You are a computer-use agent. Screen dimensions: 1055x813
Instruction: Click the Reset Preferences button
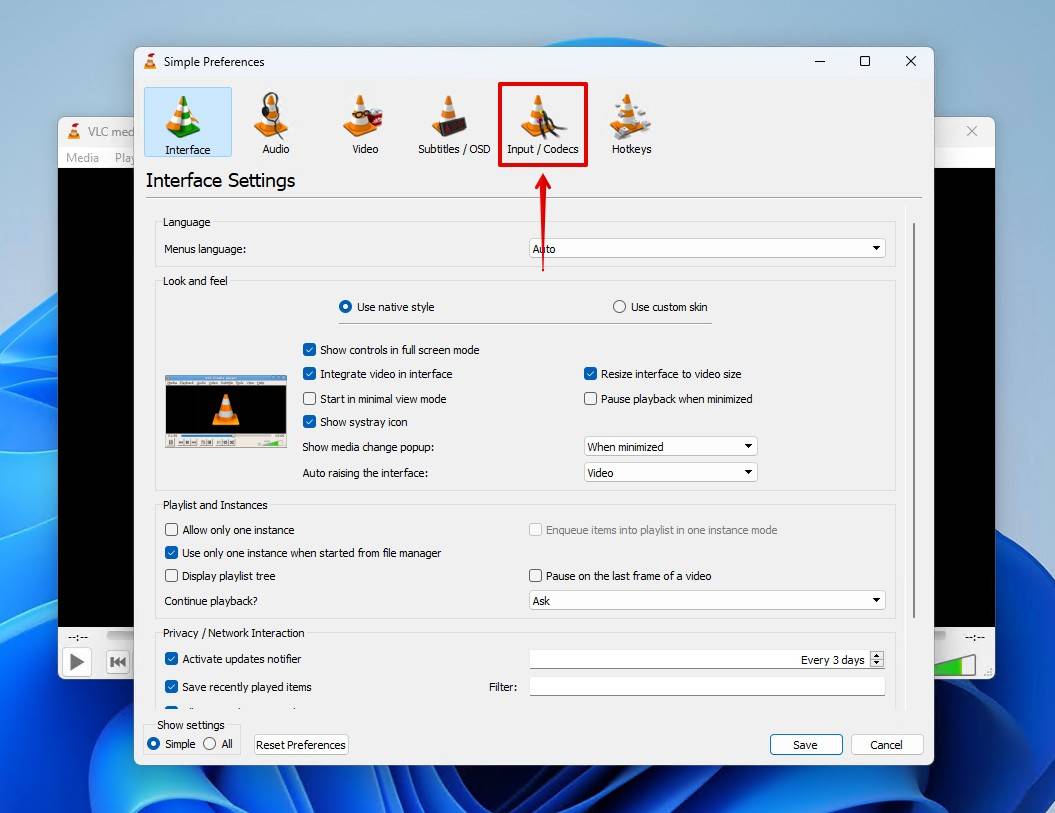[x=301, y=744]
